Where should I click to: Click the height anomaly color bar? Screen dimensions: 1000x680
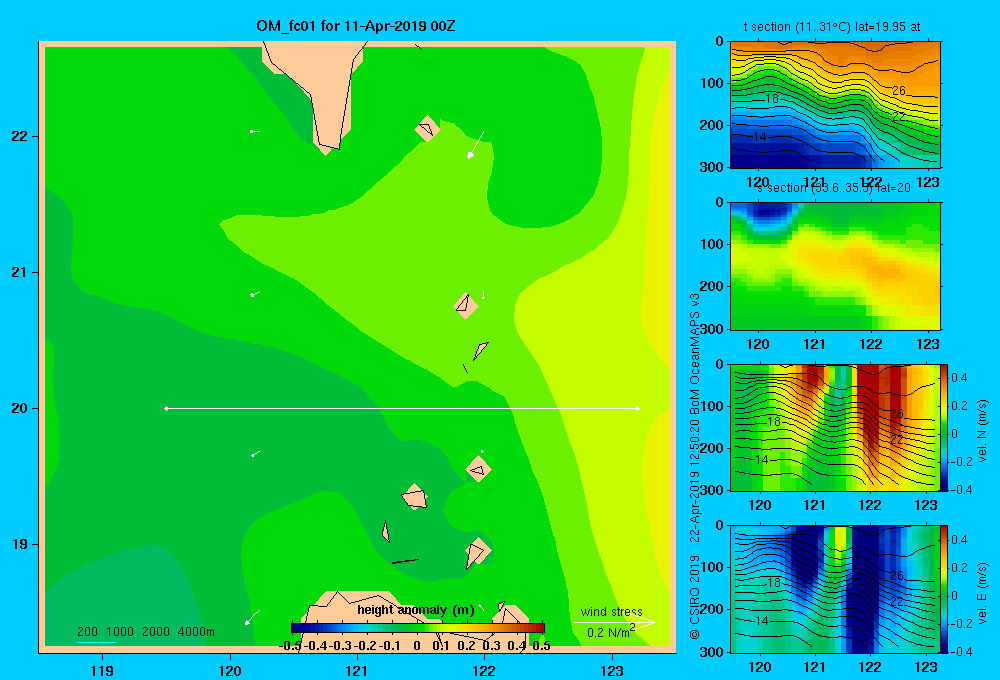(x=418, y=628)
